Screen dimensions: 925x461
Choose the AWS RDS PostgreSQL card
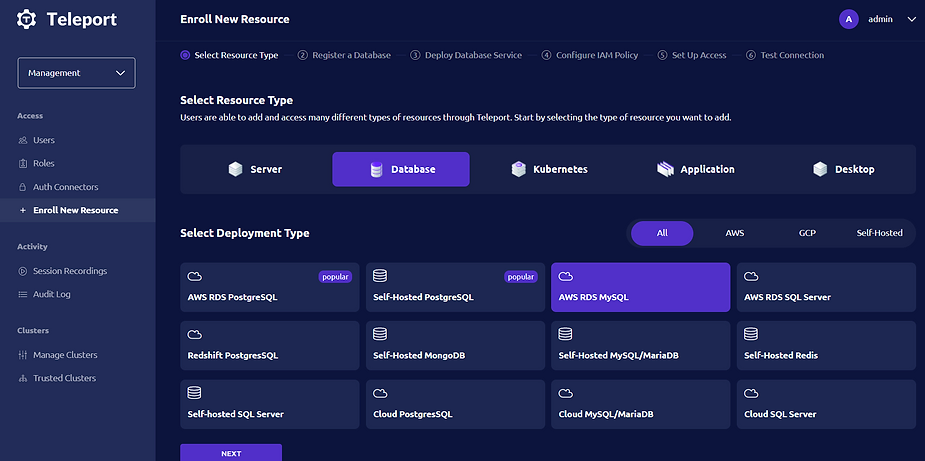click(270, 287)
